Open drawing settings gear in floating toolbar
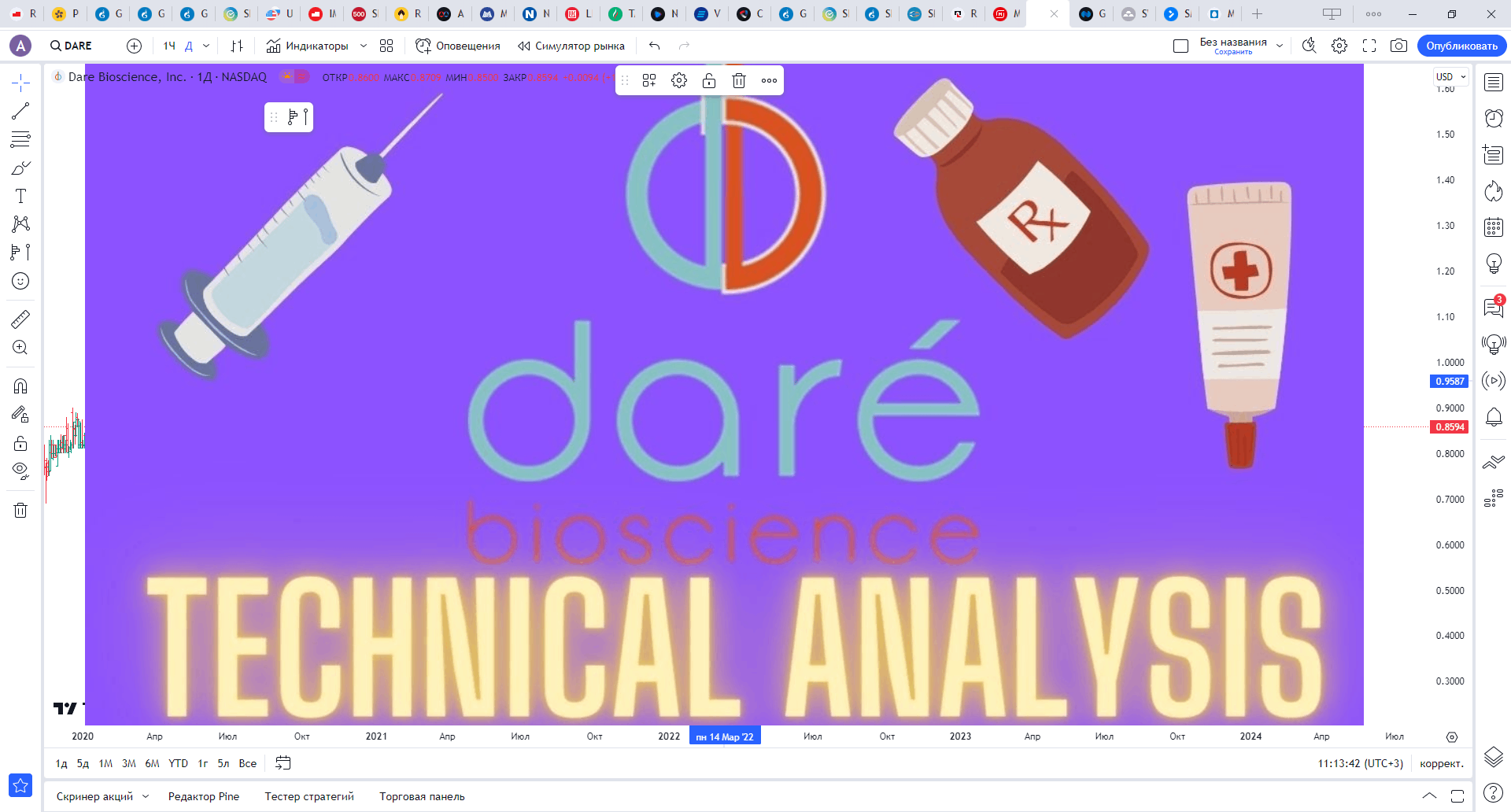This screenshot has height=812, width=1511. 679,80
